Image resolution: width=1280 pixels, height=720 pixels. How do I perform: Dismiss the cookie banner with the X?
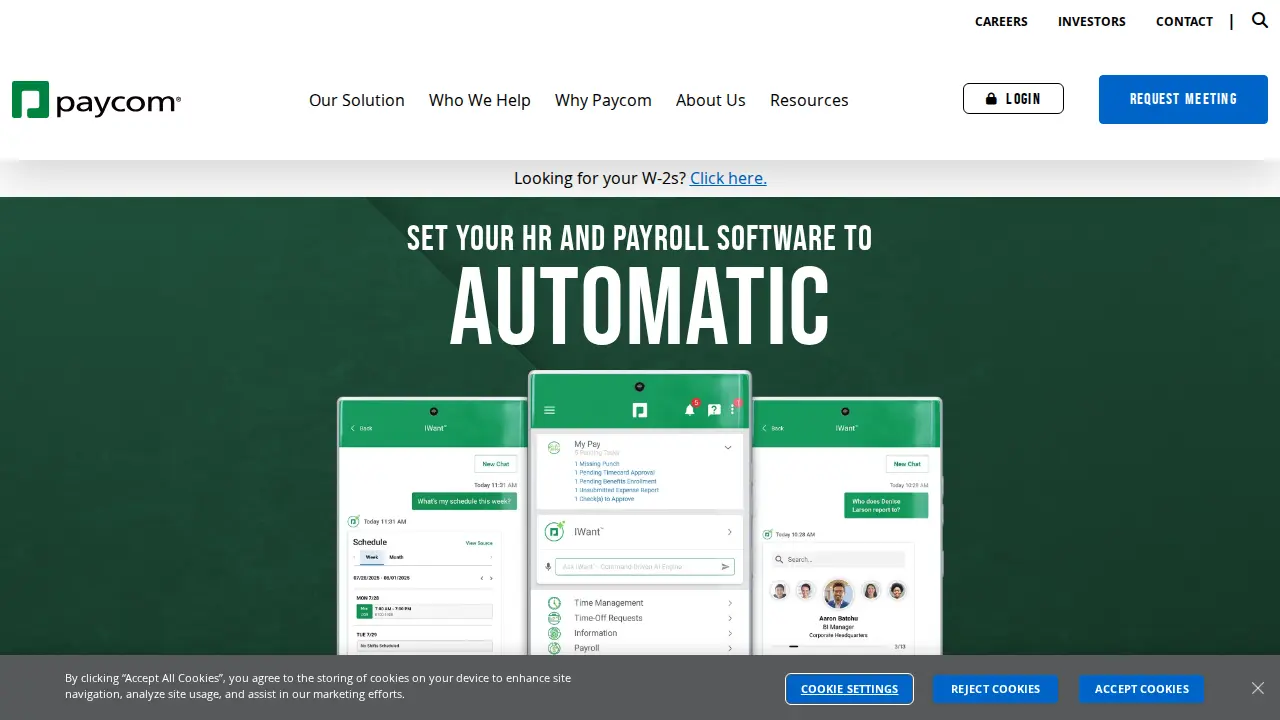pyautogui.click(x=1258, y=688)
